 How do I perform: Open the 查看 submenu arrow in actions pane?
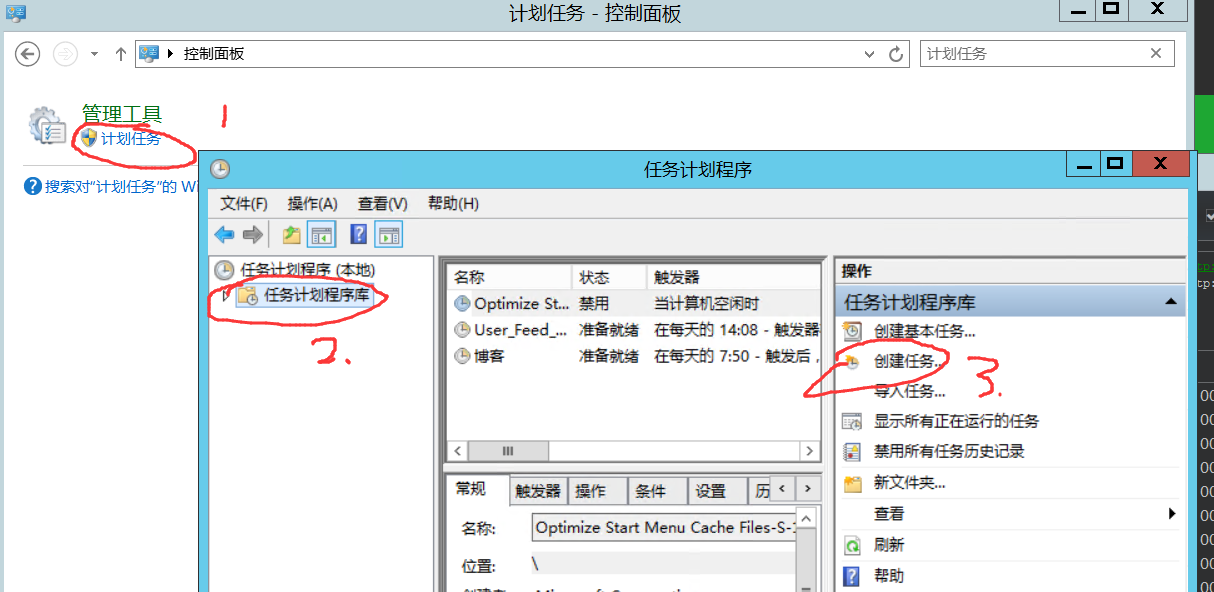click(x=1172, y=513)
